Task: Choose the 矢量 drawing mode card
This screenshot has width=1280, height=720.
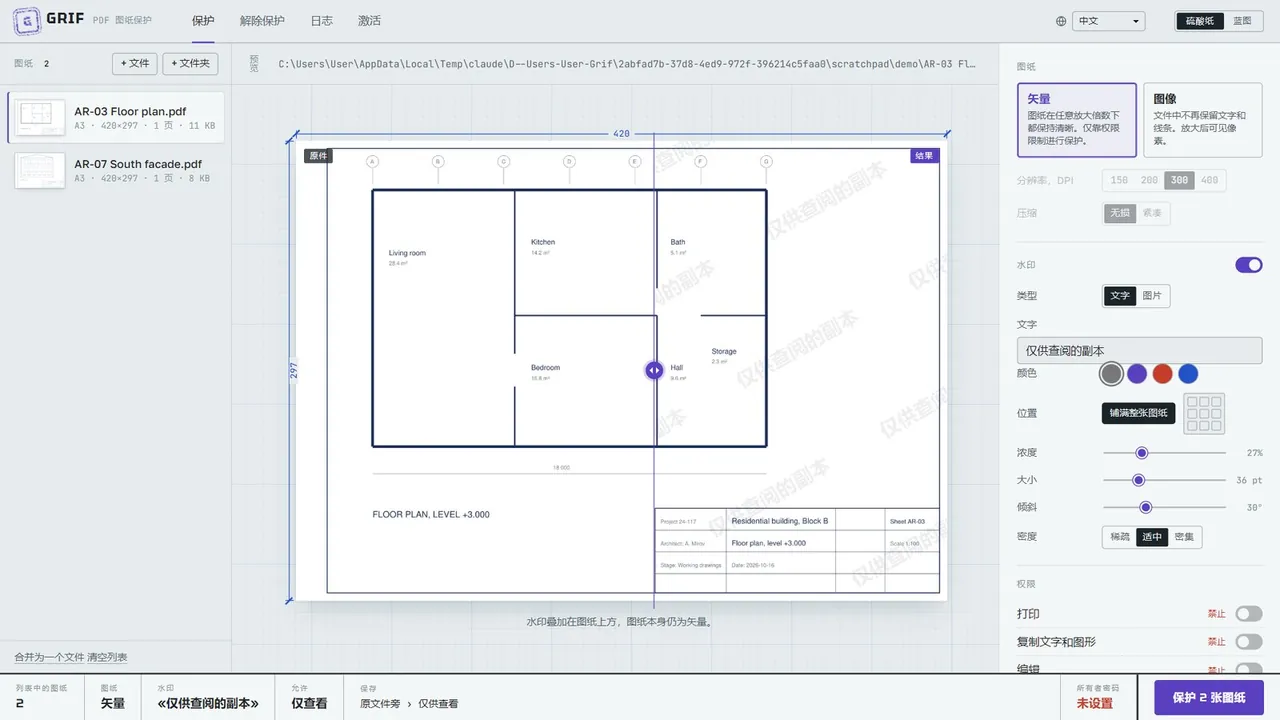Action: [x=1077, y=120]
